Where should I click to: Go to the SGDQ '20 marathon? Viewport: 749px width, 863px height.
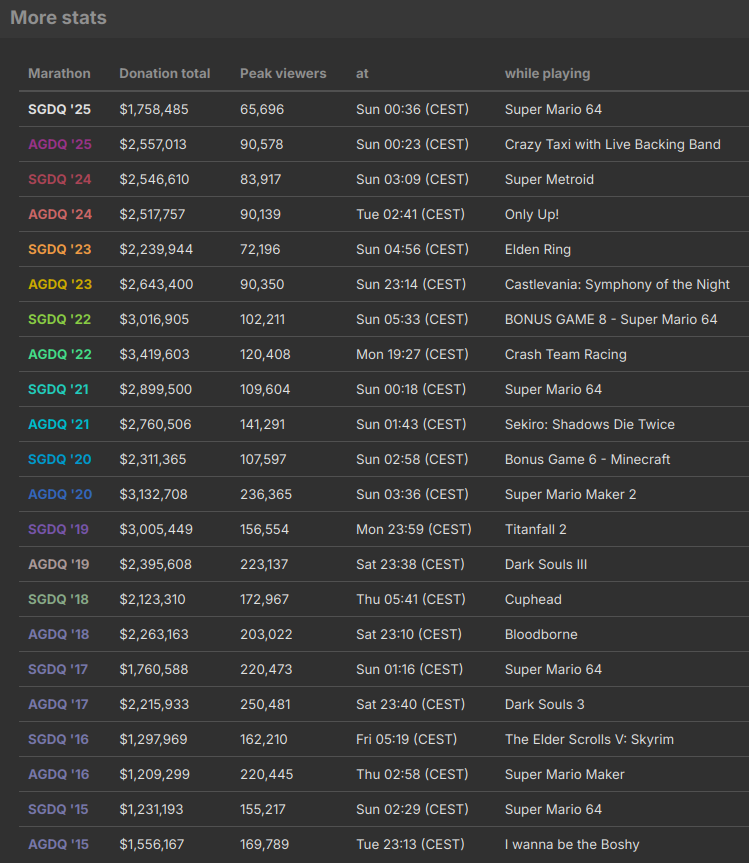point(59,459)
